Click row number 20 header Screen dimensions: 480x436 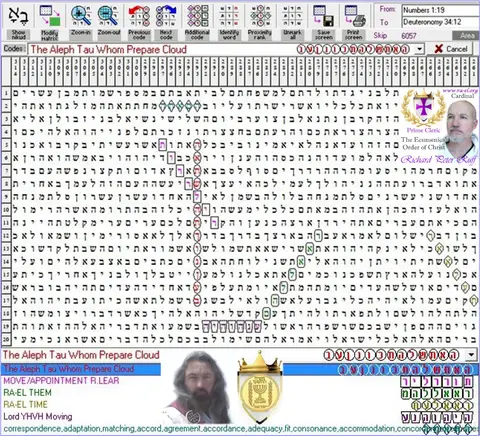6,339
